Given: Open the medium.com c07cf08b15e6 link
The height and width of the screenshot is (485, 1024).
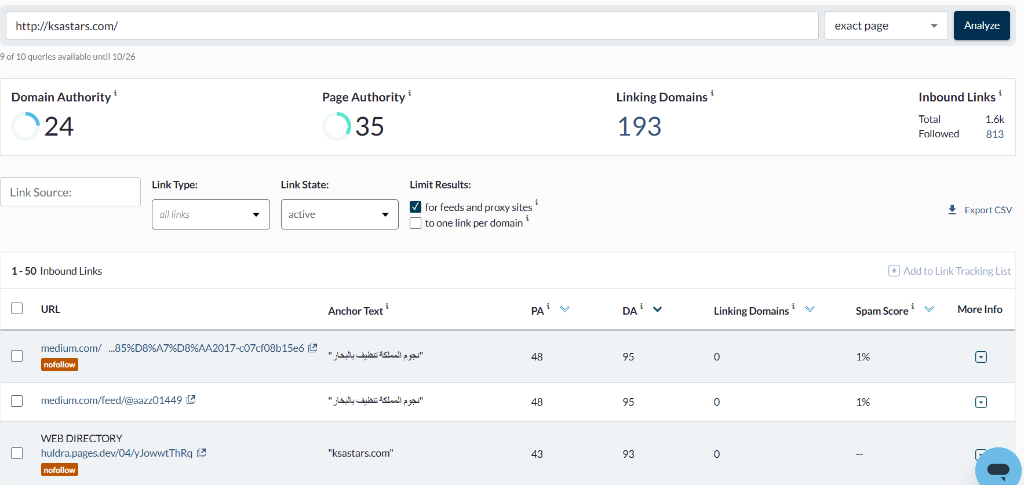Looking at the screenshot, I should [x=172, y=348].
